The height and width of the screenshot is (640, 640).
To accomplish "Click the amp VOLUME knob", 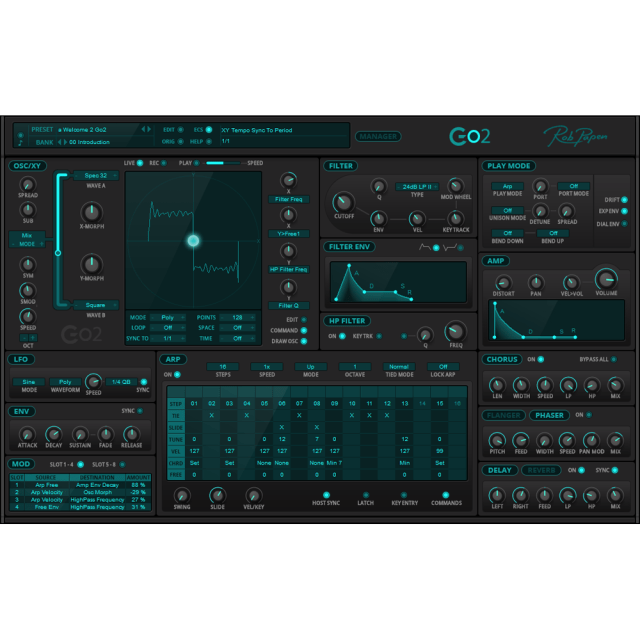I will (x=606, y=279).
